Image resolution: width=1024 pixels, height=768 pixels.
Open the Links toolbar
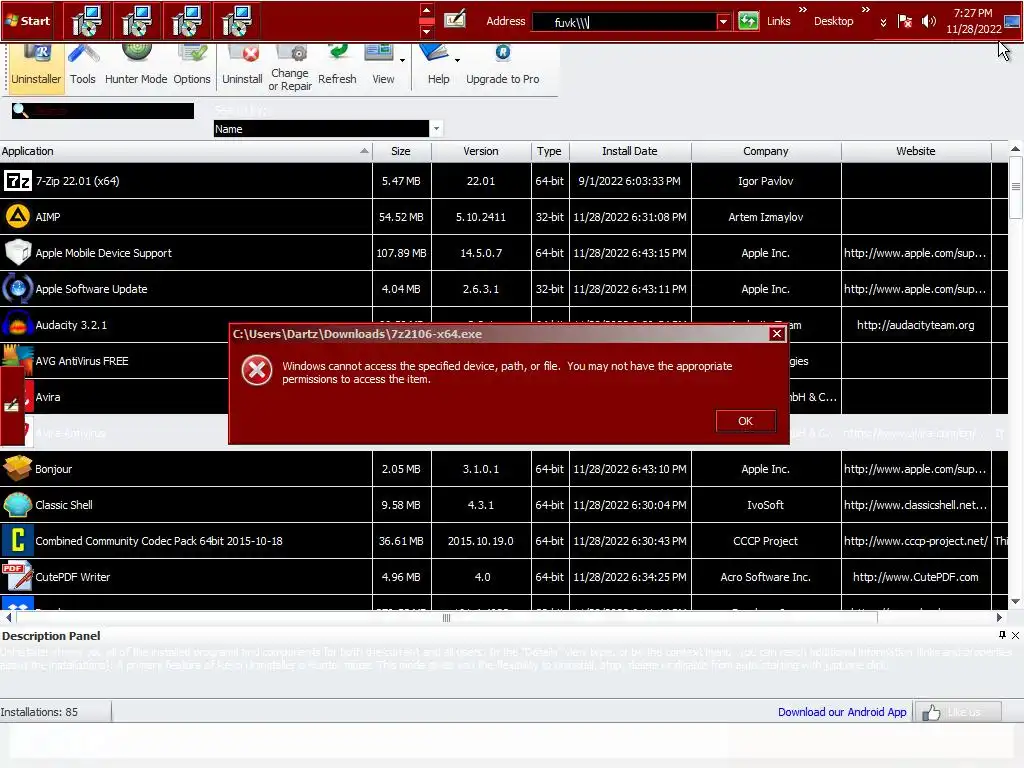pyautogui.click(x=778, y=21)
